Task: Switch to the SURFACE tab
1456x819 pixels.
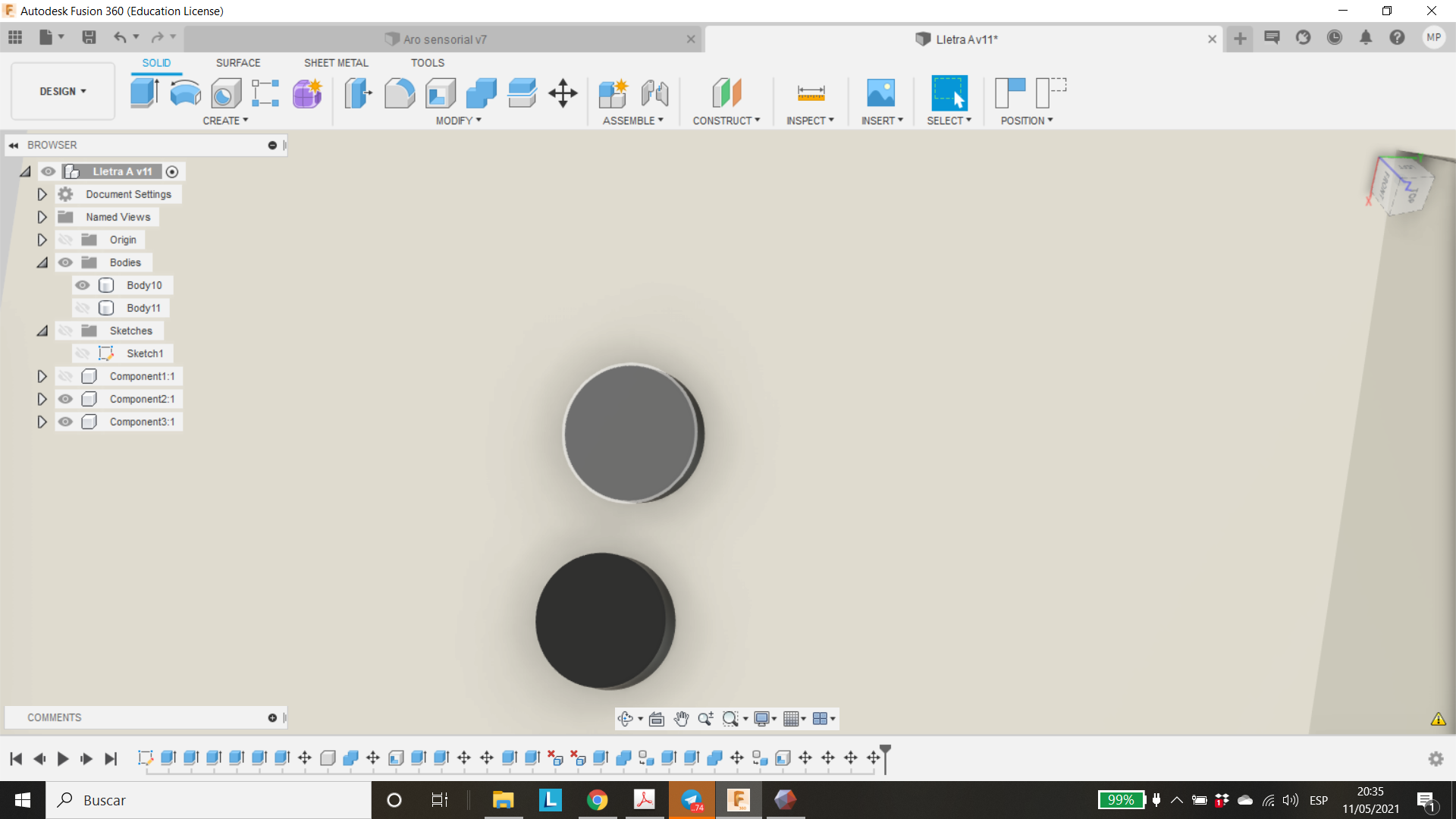Action: point(238,63)
